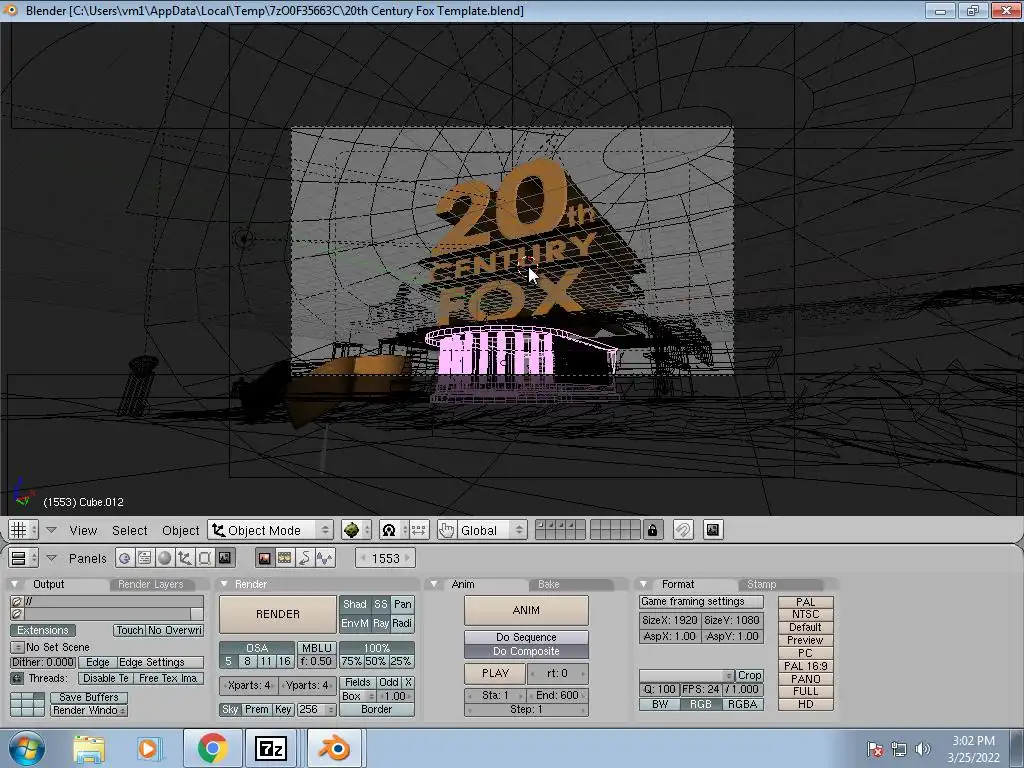Select the Scene context icon
The width and height of the screenshot is (1024, 768).
tap(225, 558)
